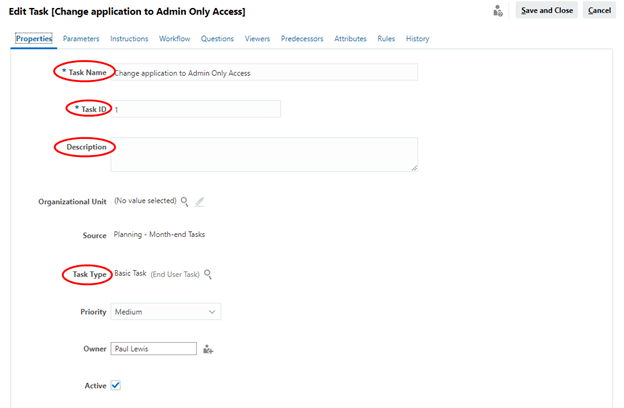The height and width of the screenshot is (408, 624).
Task: Select the Questions tab
Action: 218,39
